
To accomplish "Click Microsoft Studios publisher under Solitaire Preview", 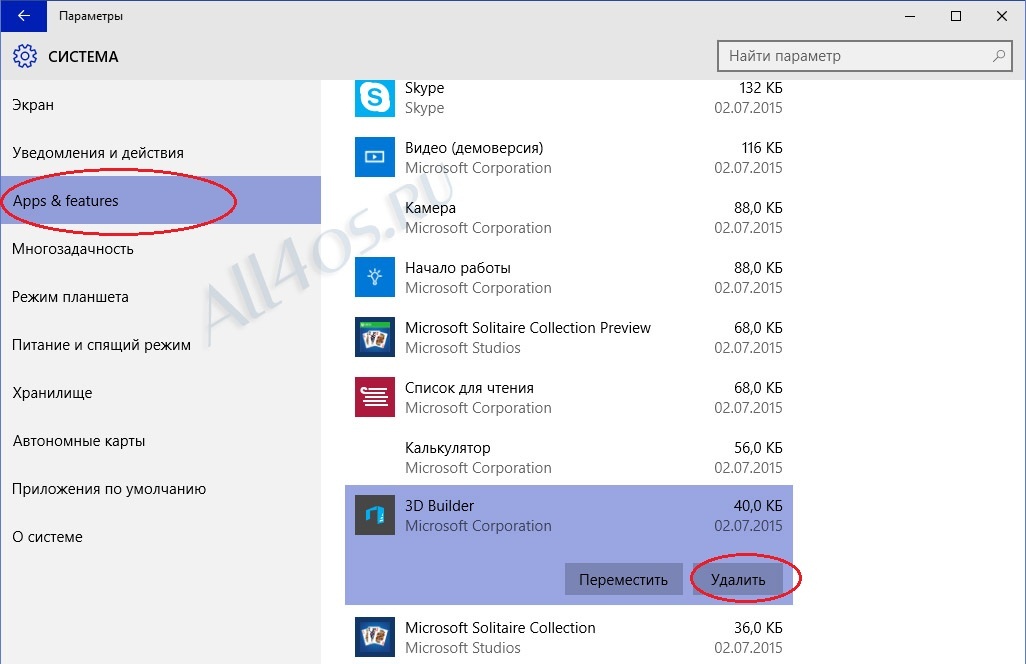I will (463, 348).
